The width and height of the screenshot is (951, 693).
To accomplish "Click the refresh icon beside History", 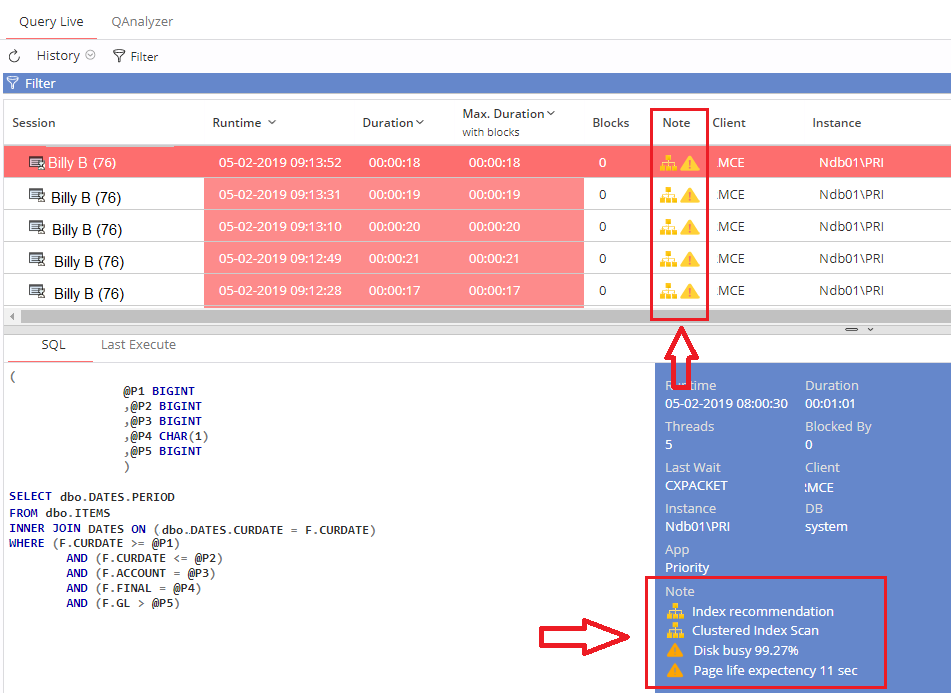I will [x=15, y=56].
